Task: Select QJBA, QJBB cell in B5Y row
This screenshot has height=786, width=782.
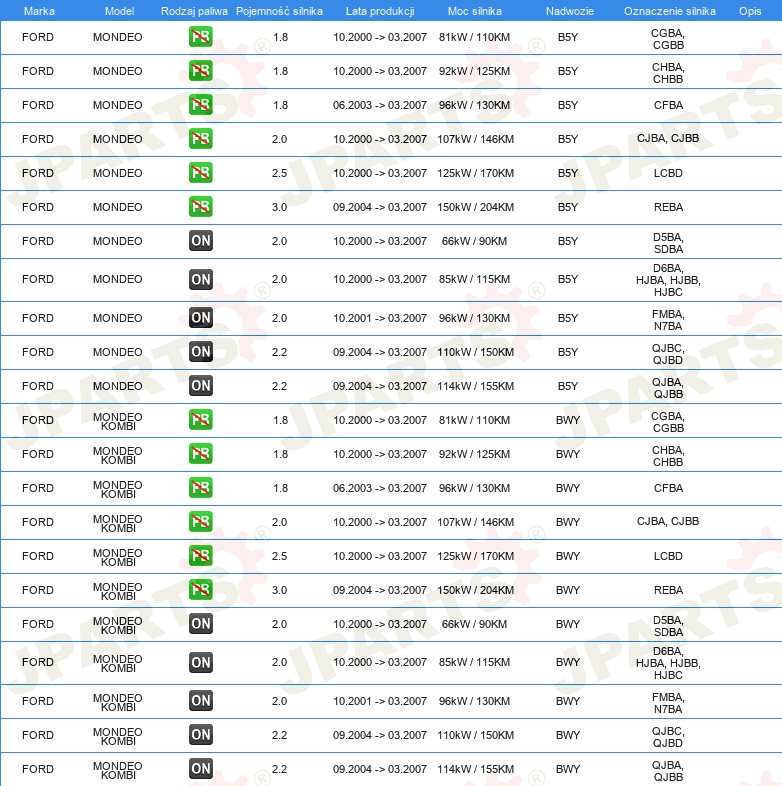Action: tap(668, 388)
